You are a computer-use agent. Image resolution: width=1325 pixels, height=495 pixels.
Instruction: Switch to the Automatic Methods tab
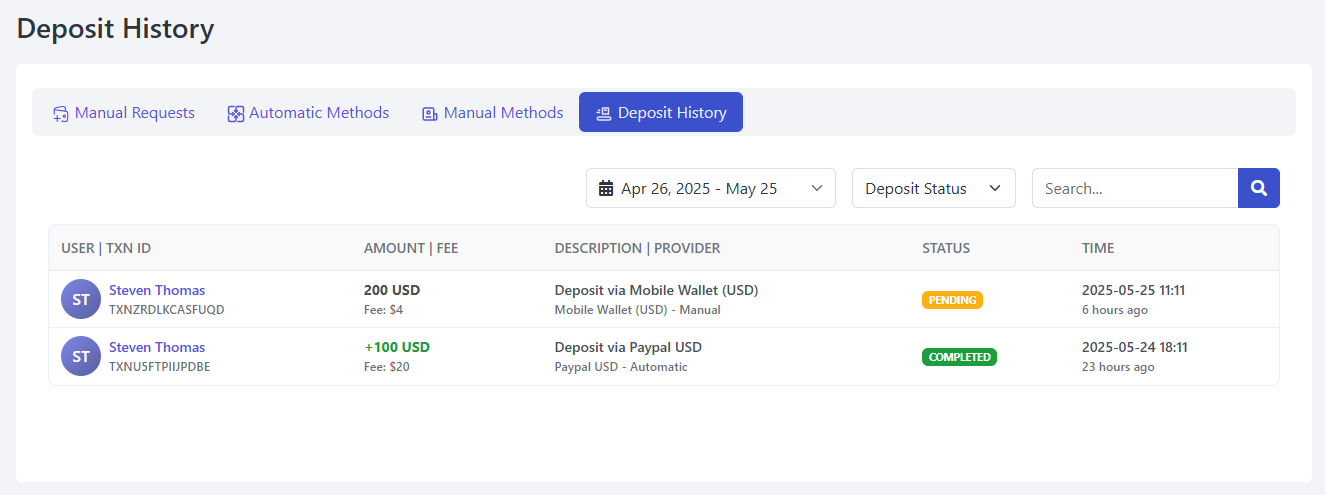pyautogui.click(x=318, y=113)
